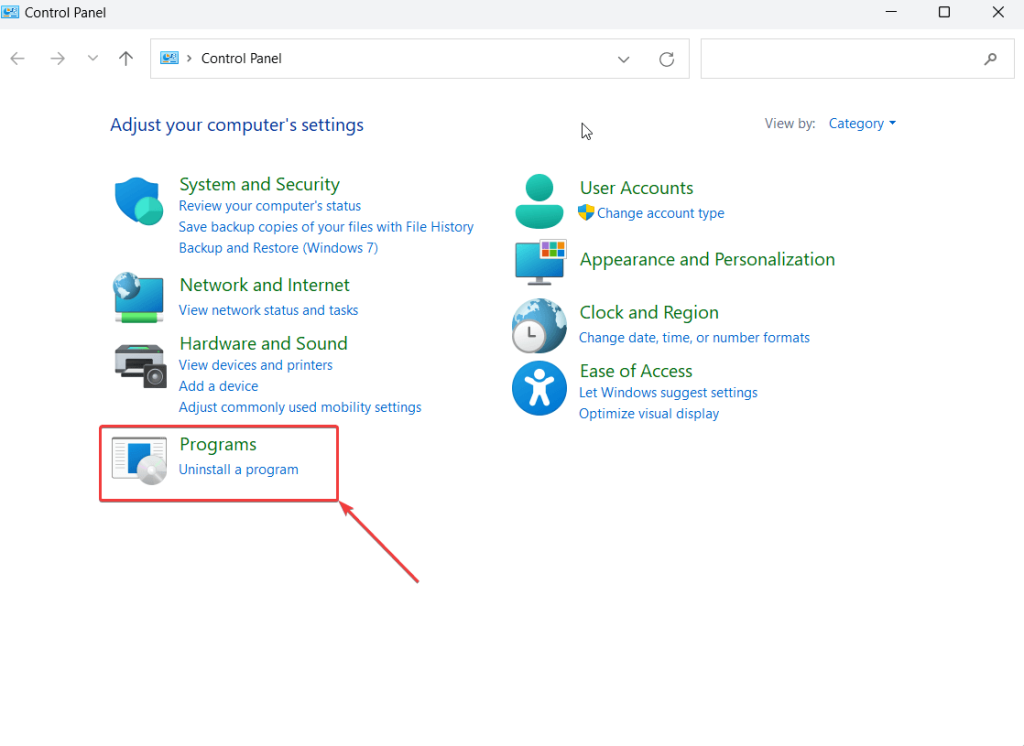Go up one folder level
This screenshot has width=1024, height=746.
point(126,59)
